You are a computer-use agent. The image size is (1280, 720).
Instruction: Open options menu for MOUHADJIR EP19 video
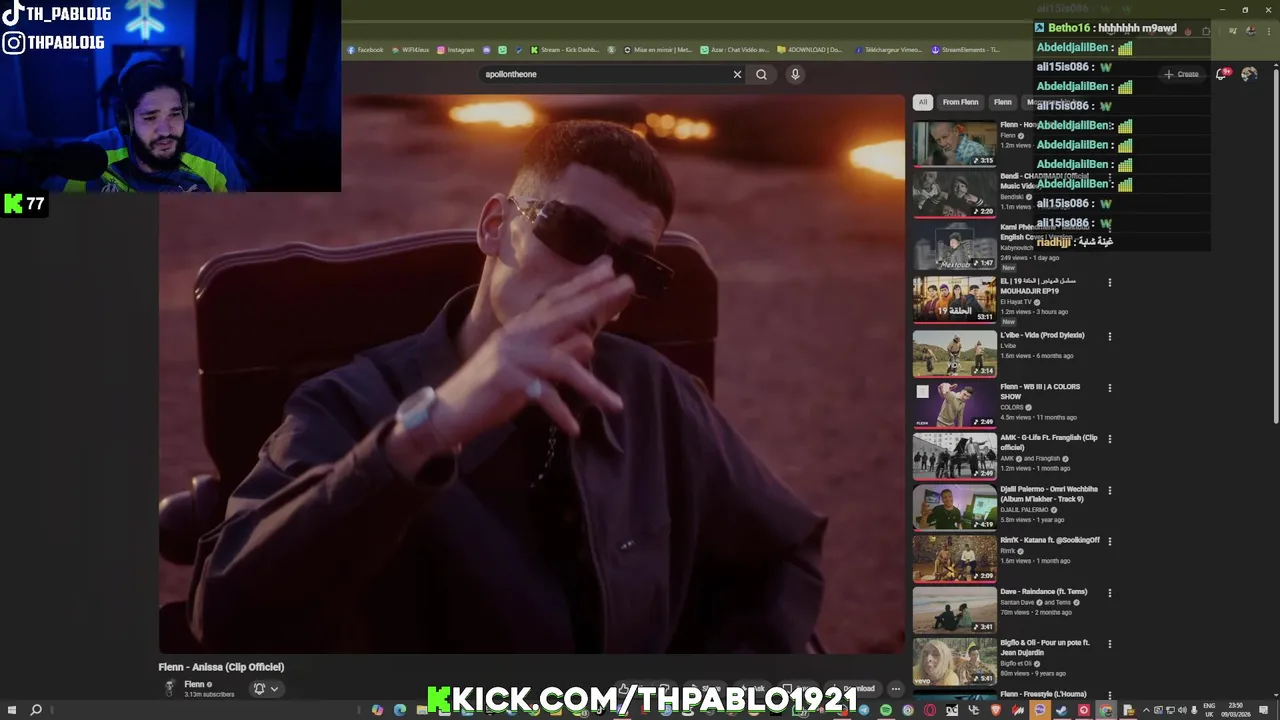click(1109, 283)
